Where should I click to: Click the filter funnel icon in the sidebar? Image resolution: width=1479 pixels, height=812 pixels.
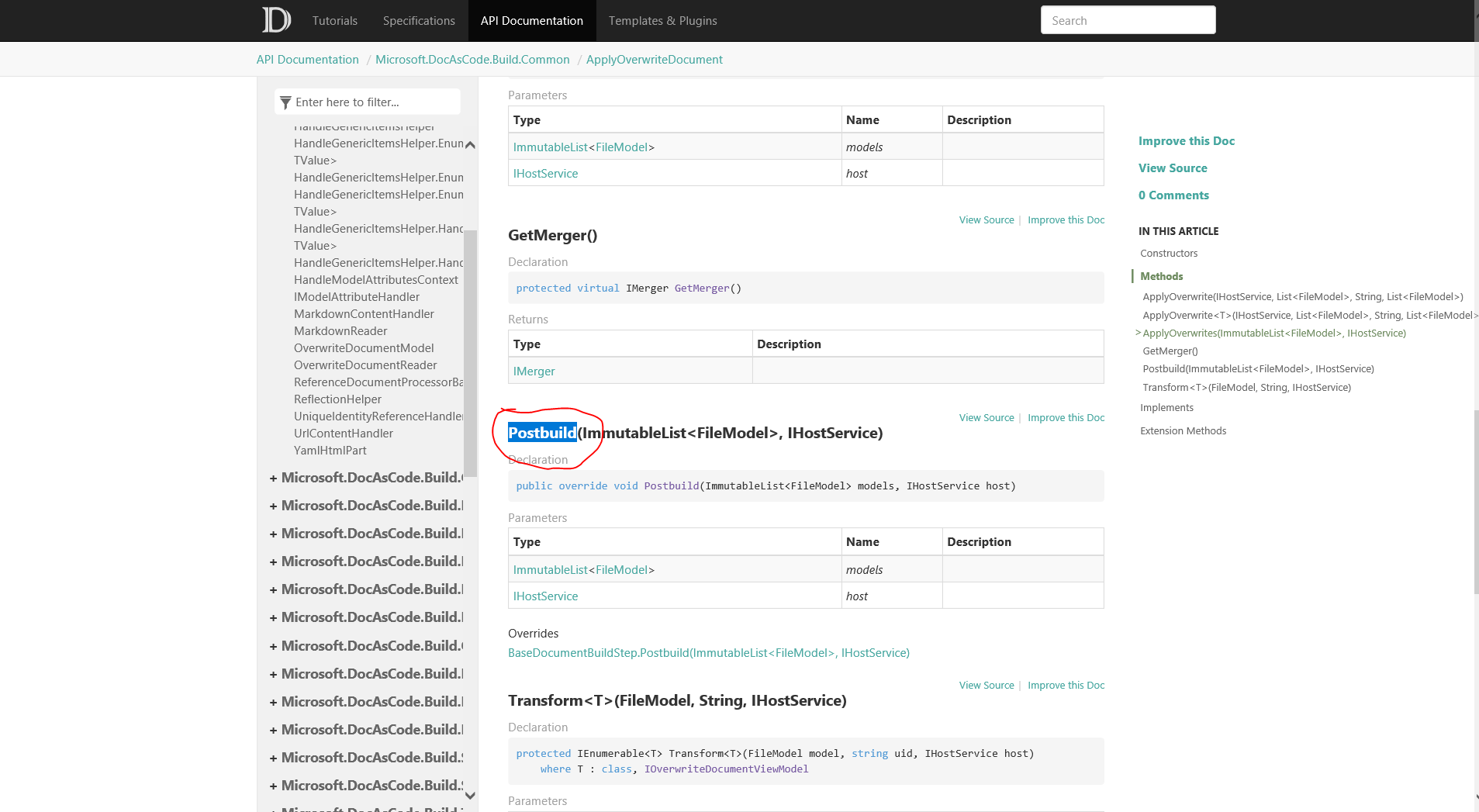[x=286, y=102]
